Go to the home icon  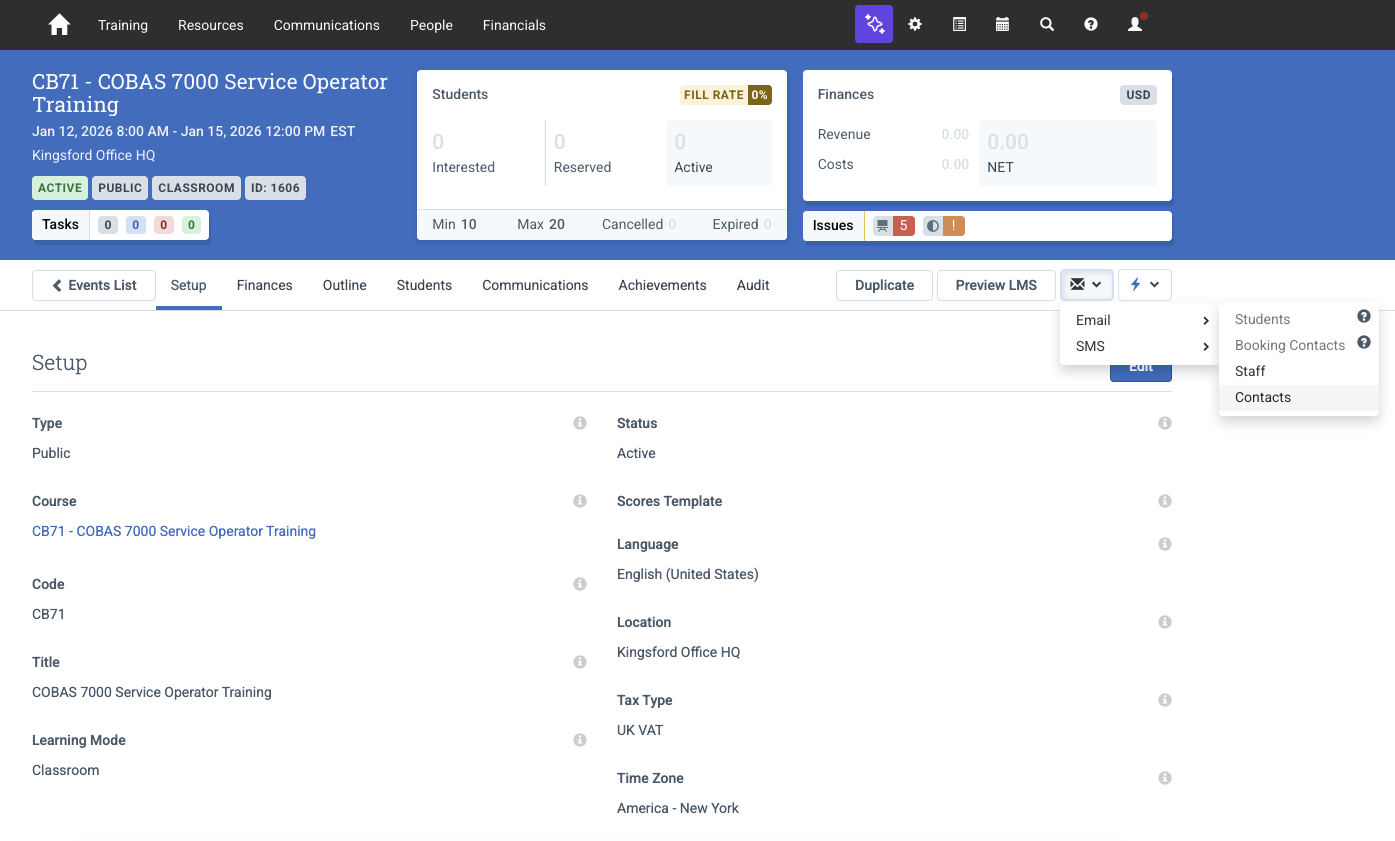pyautogui.click(x=60, y=25)
